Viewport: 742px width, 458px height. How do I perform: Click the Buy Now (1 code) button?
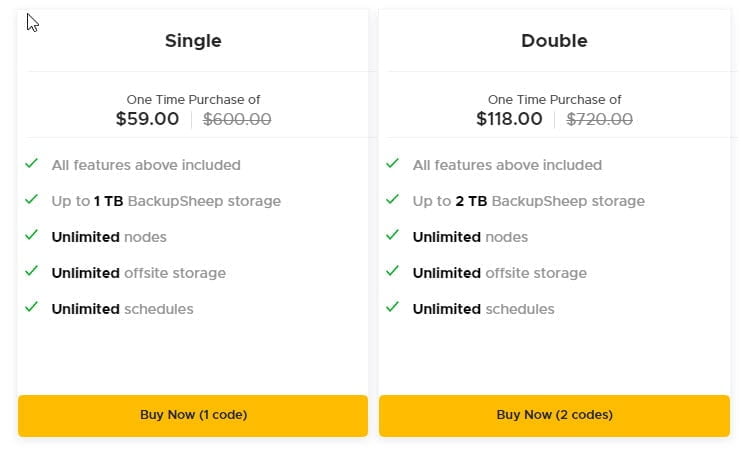(193, 415)
